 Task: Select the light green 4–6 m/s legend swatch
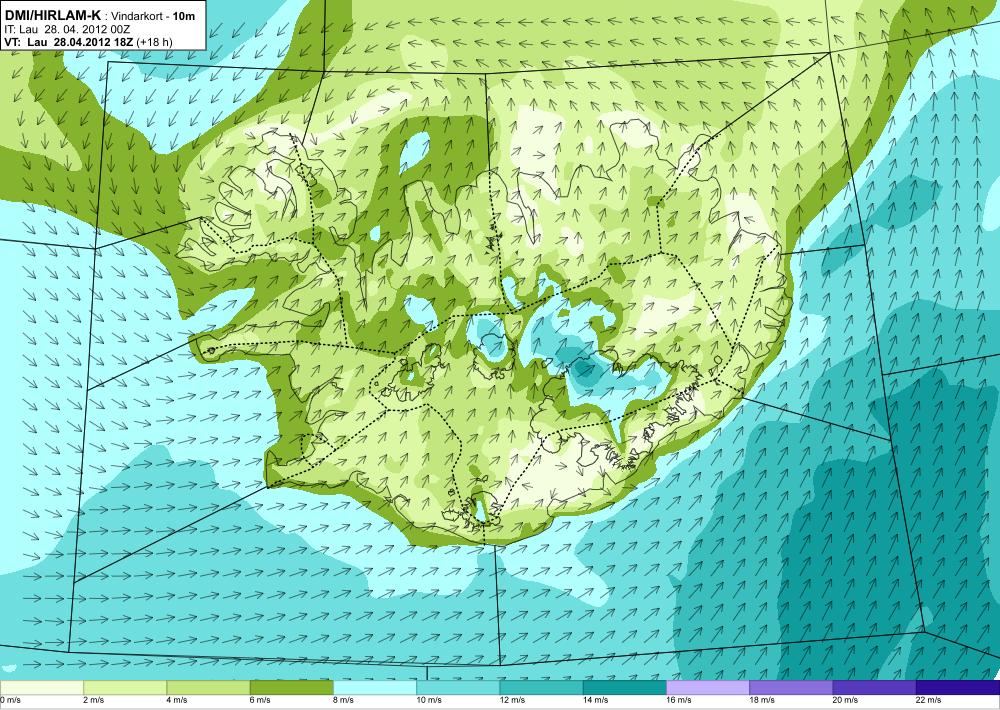(x=208, y=688)
